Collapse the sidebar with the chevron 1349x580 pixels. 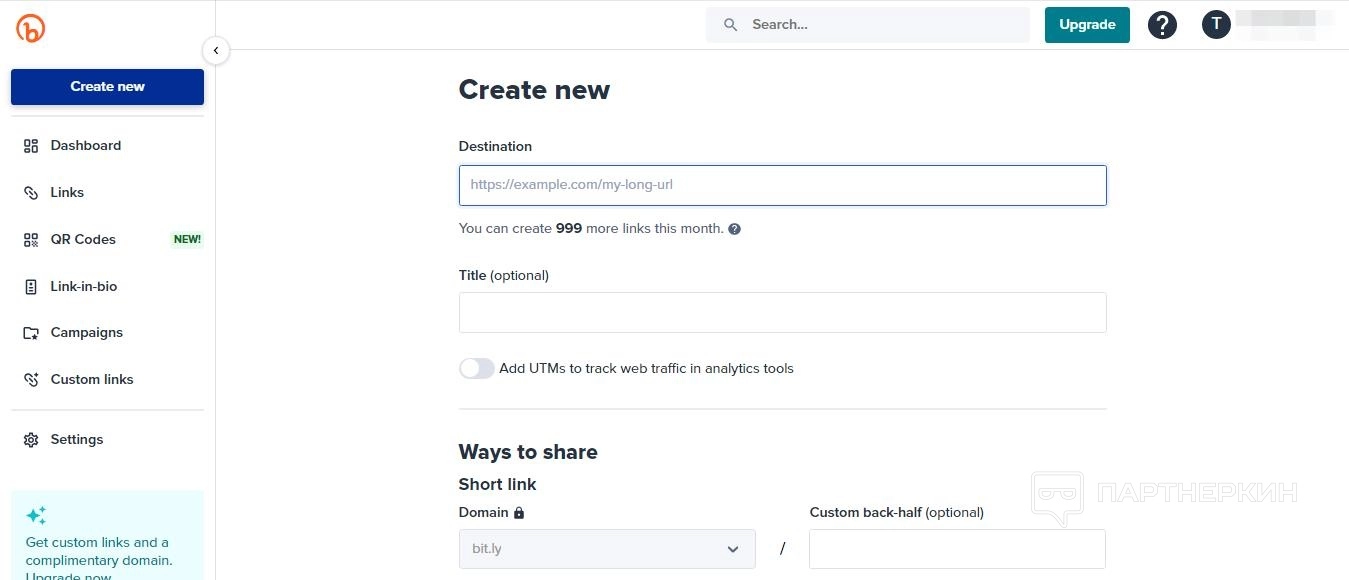(x=216, y=50)
